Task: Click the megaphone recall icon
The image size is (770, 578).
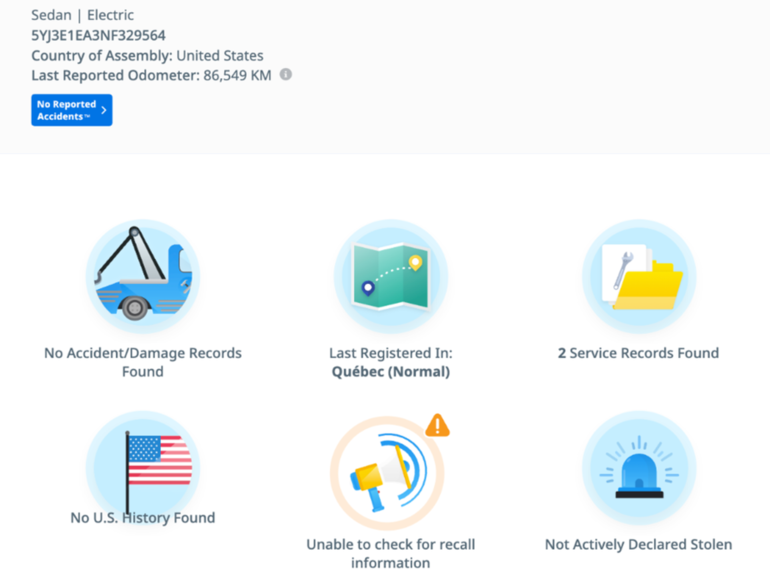Action: [x=388, y=473]
